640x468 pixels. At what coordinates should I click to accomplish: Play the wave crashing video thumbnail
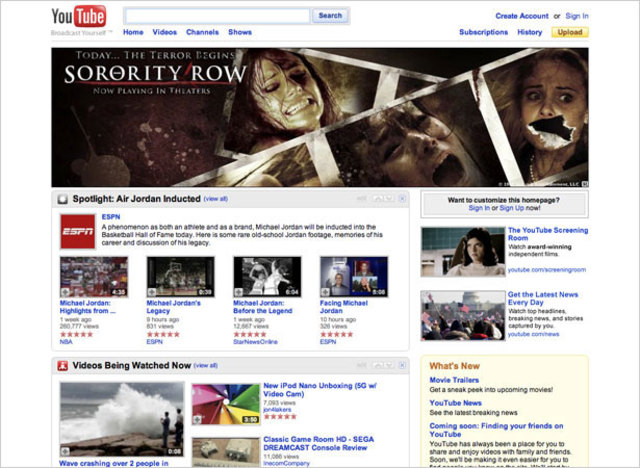click(x=122, y=419)
